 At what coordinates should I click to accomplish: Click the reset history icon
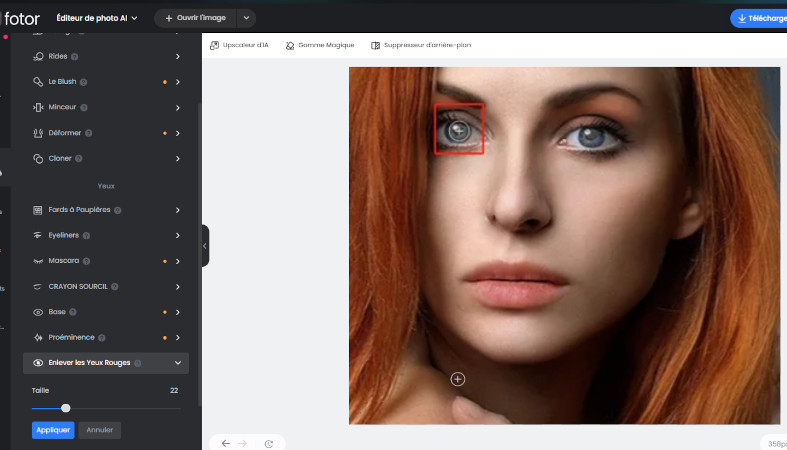coord(269,444)
